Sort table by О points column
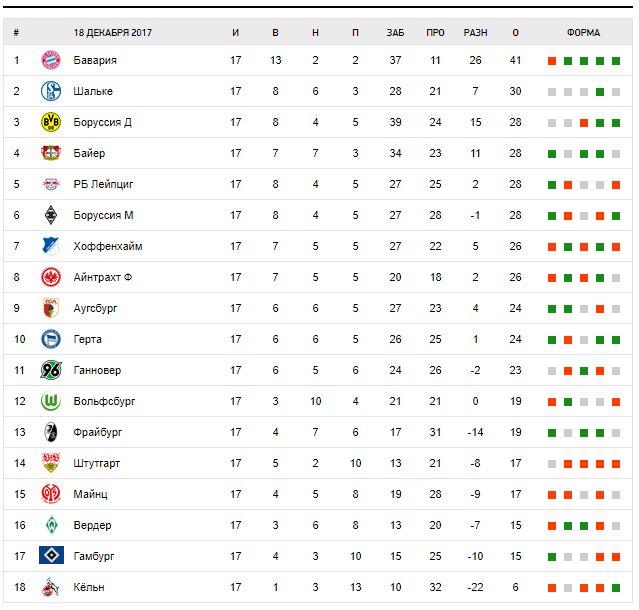 [515, 33]
